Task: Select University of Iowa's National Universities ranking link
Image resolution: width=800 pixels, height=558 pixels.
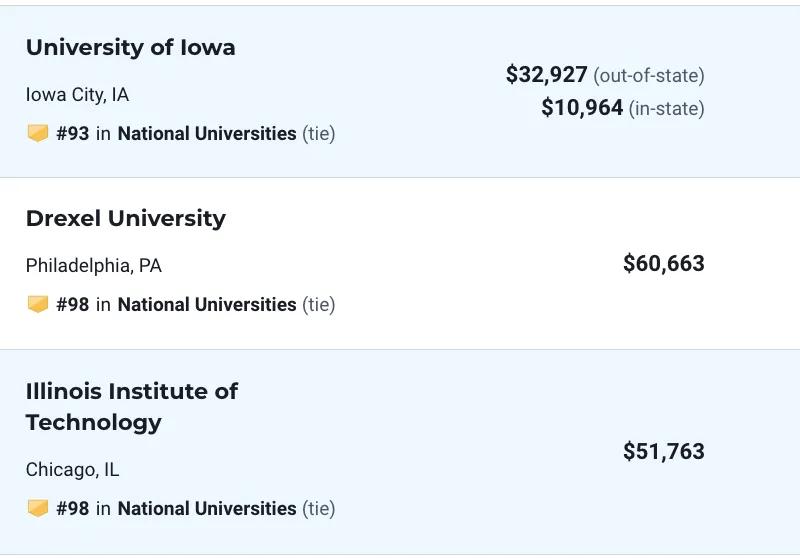Action: tap(207, 134)
